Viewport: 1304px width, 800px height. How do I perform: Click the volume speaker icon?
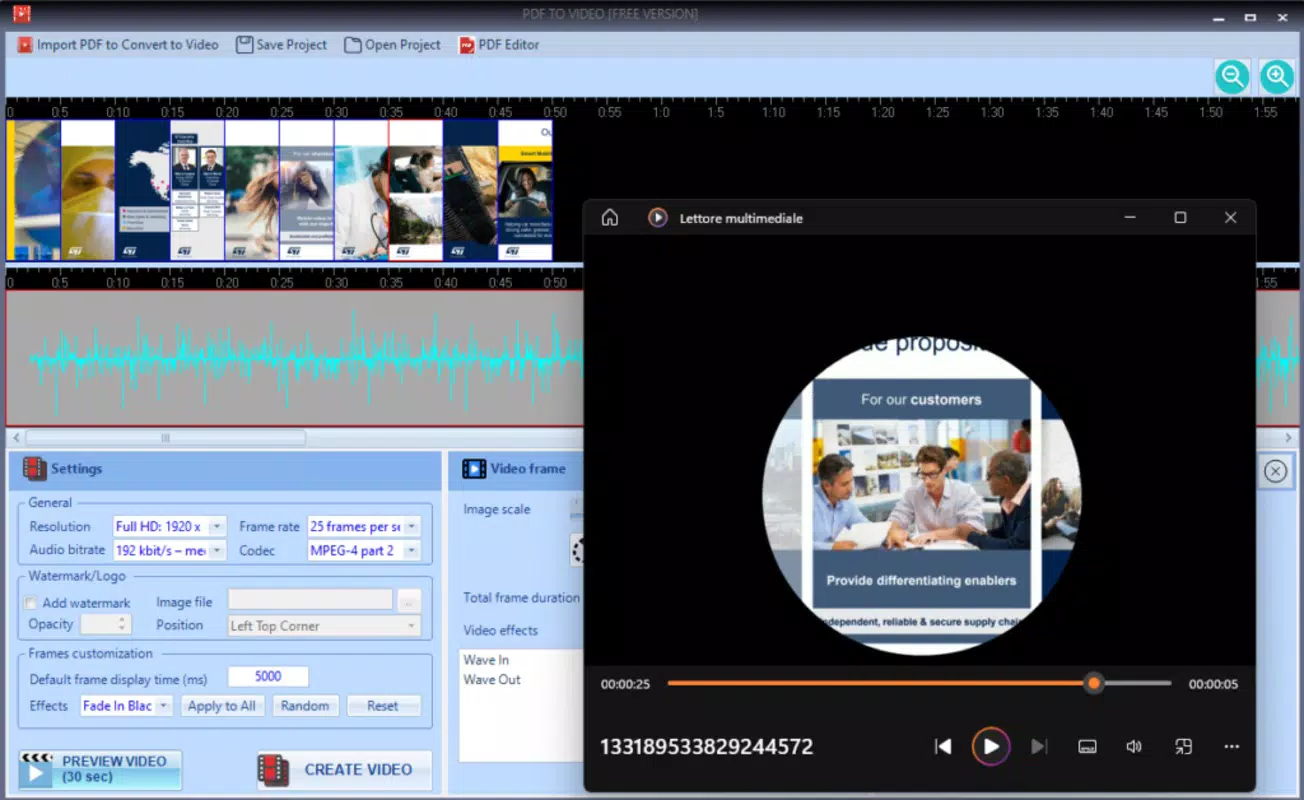coord(1134,746)
